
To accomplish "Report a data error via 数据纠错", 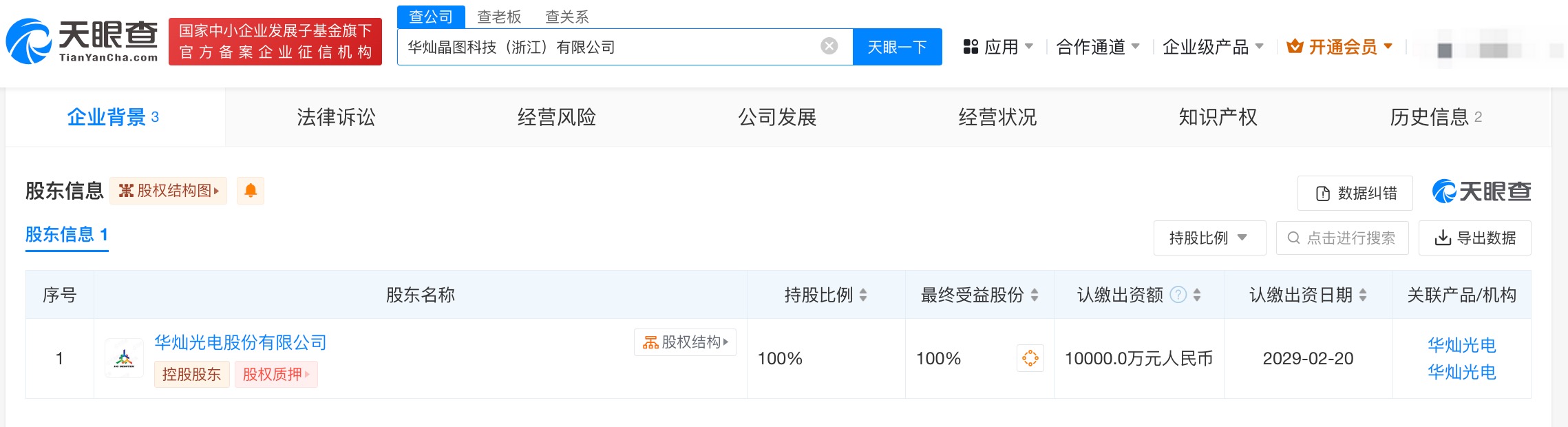I will pyautogui.click(x=1355, y=194).
